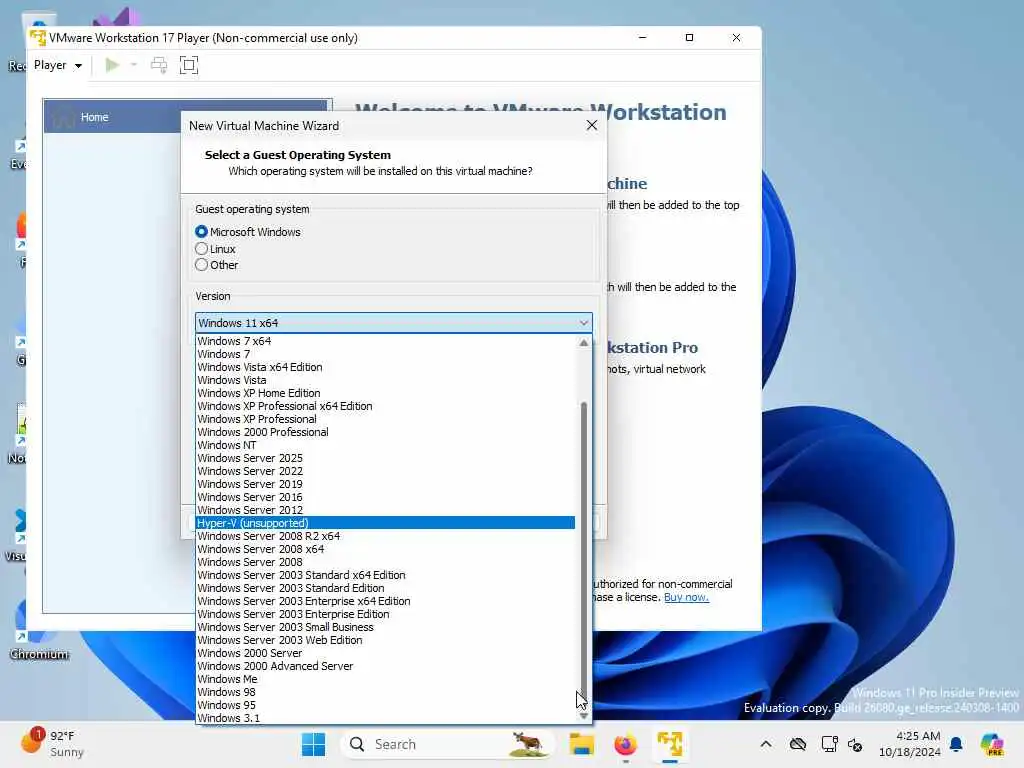Open File Explorer from taskbar
Screen dimensions: 1024x768
click(x=581, y=744)
